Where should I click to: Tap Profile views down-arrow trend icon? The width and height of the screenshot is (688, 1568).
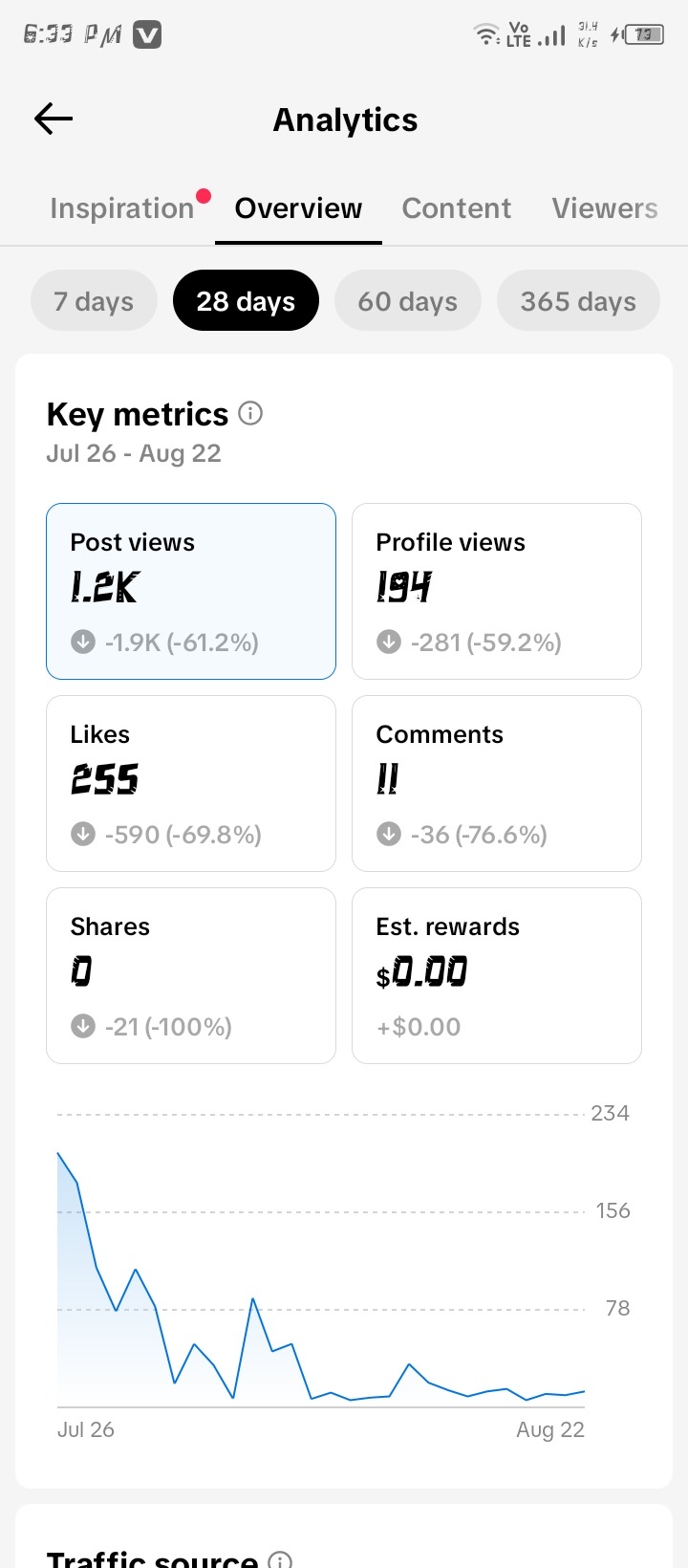(389, 642)
